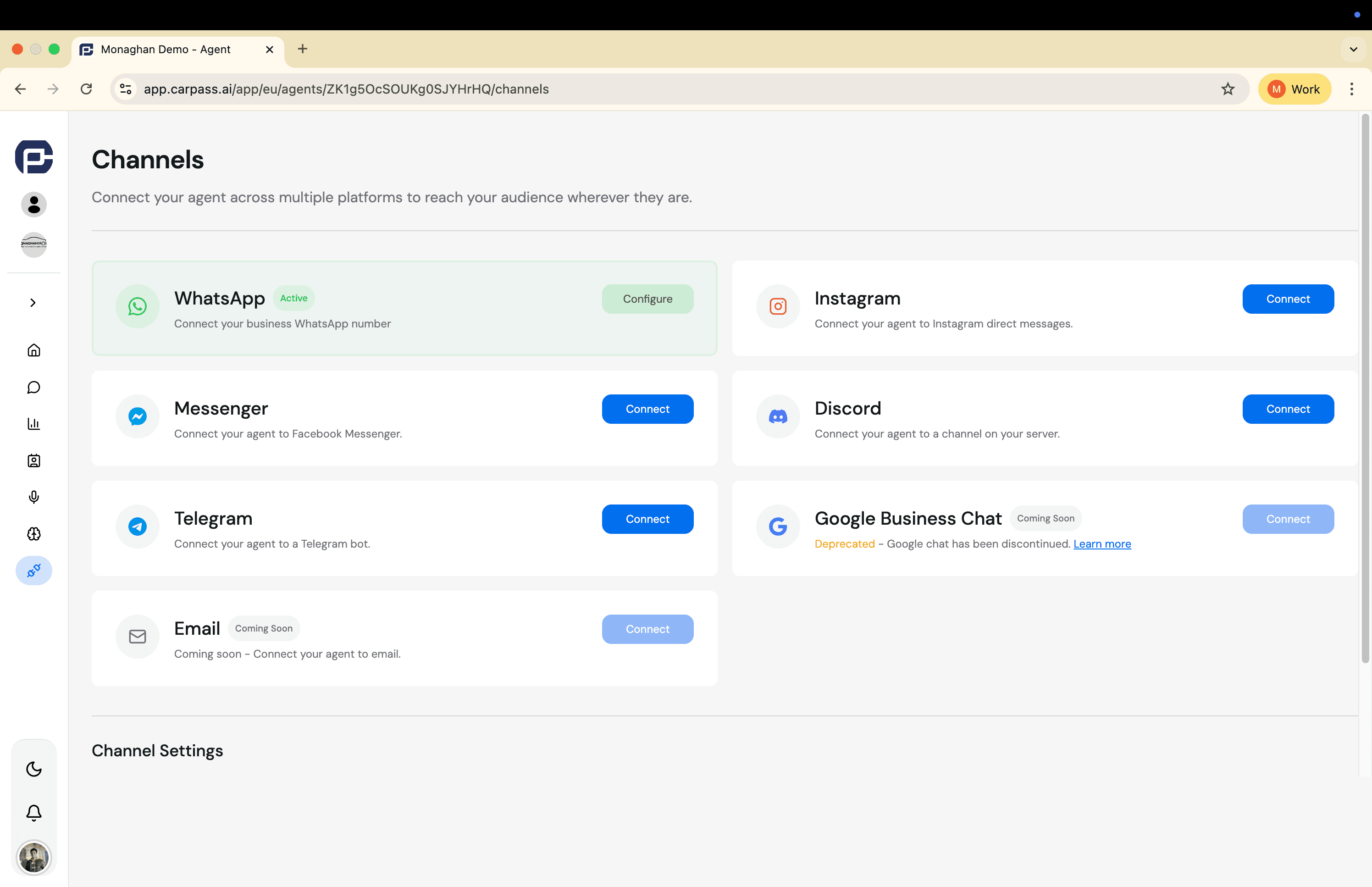Open the notifications bell at sidebar bottom

click(34, 812)
